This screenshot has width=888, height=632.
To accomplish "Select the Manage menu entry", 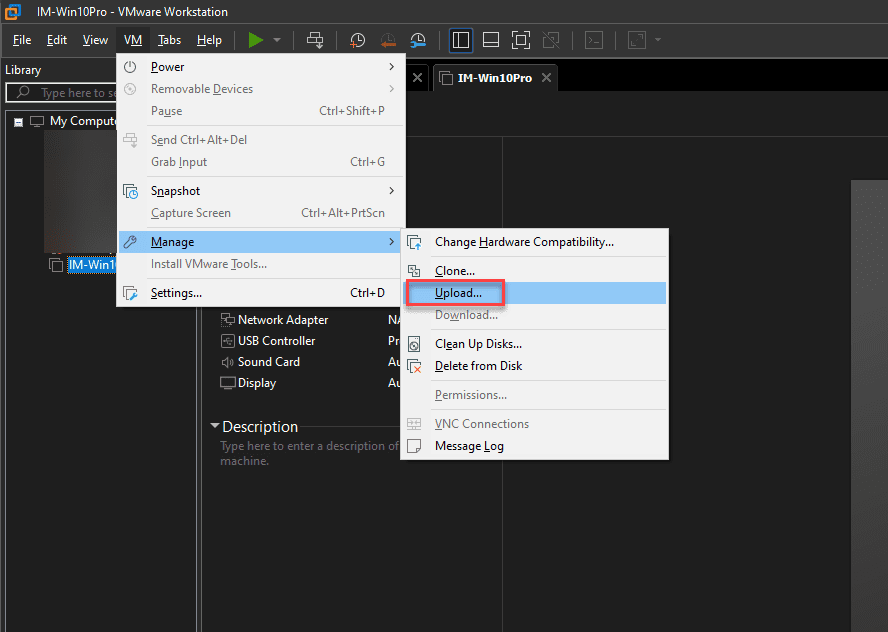I will click(261, 242).
